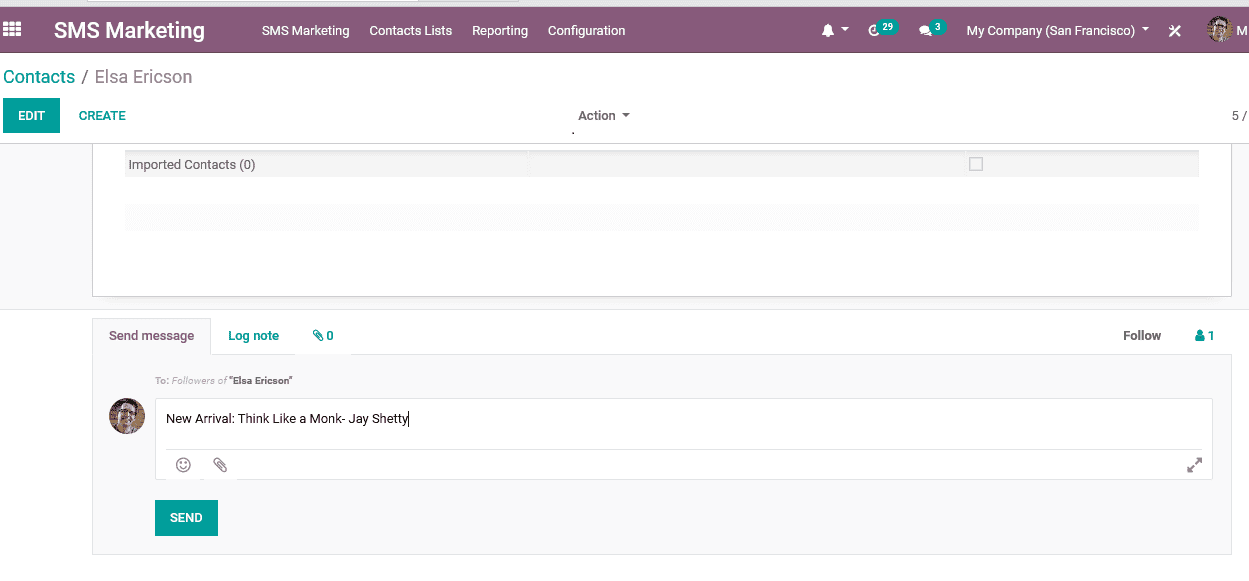Click the SMS Marketing app title

129,31
